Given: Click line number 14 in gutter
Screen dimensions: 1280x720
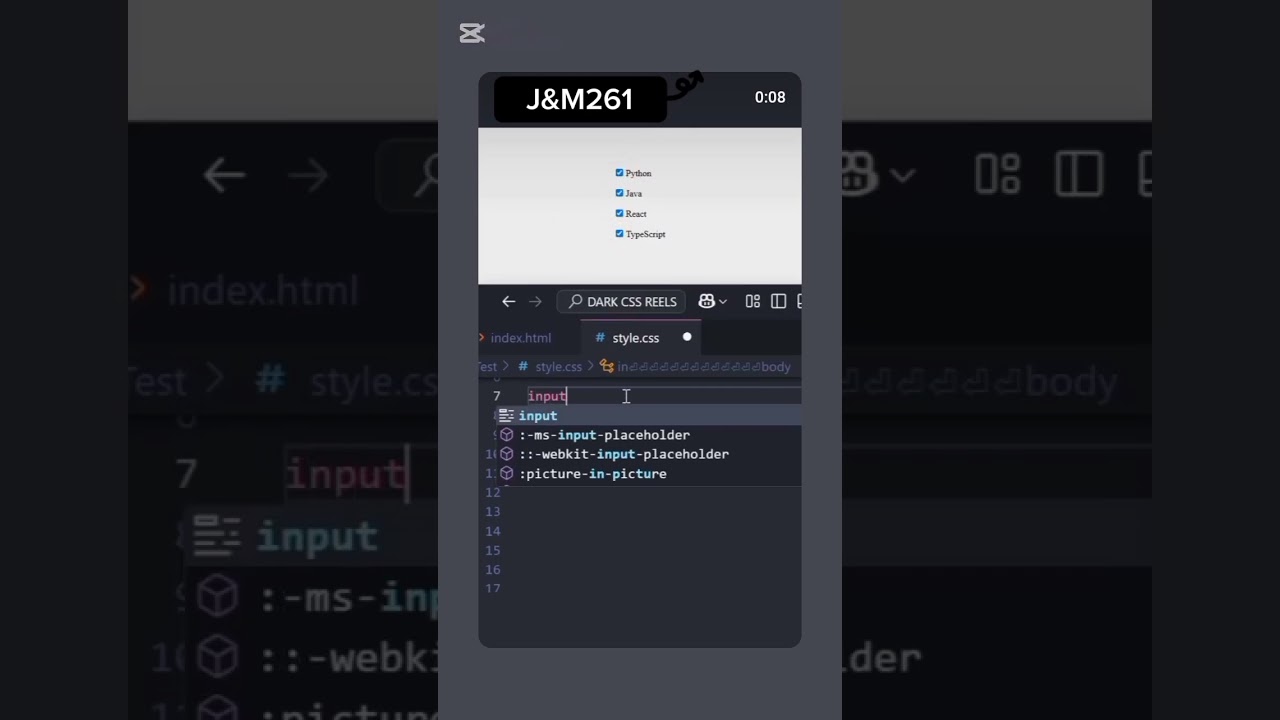Looking at the screenshot, I should click(492, 531).
